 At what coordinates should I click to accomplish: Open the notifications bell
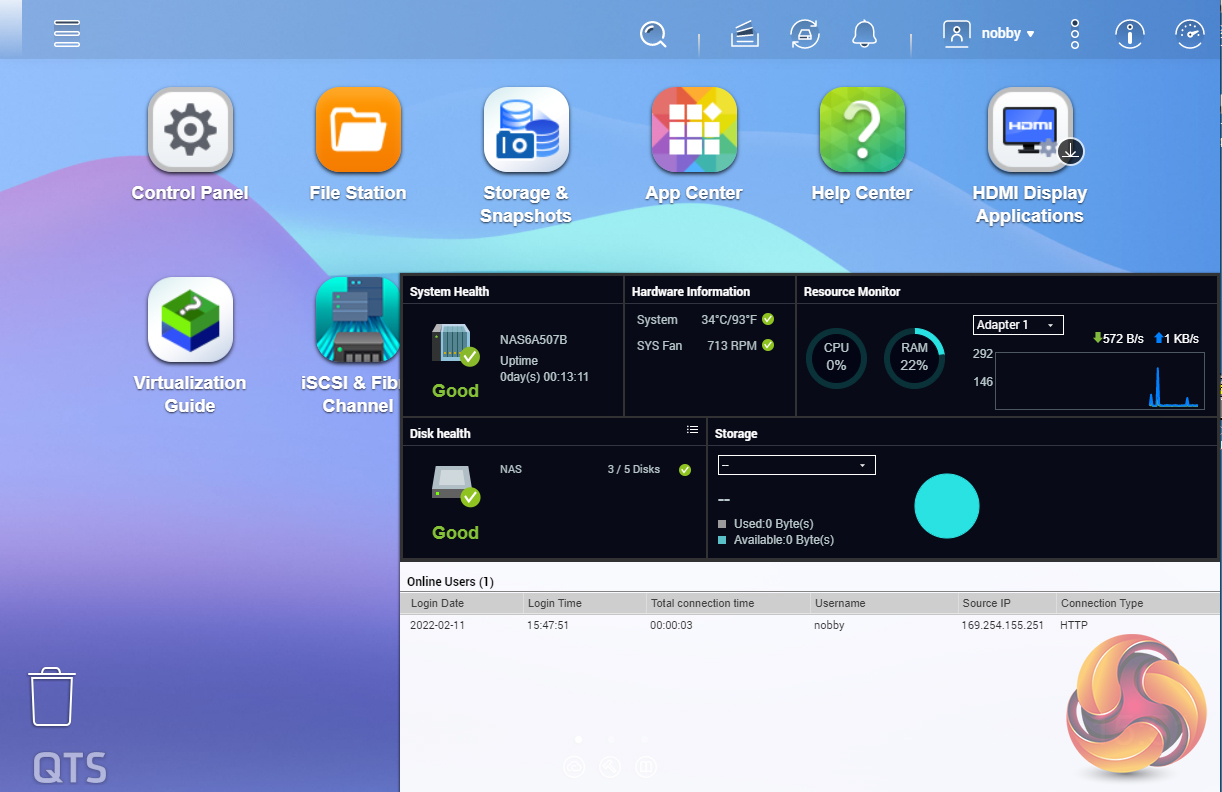864,35
